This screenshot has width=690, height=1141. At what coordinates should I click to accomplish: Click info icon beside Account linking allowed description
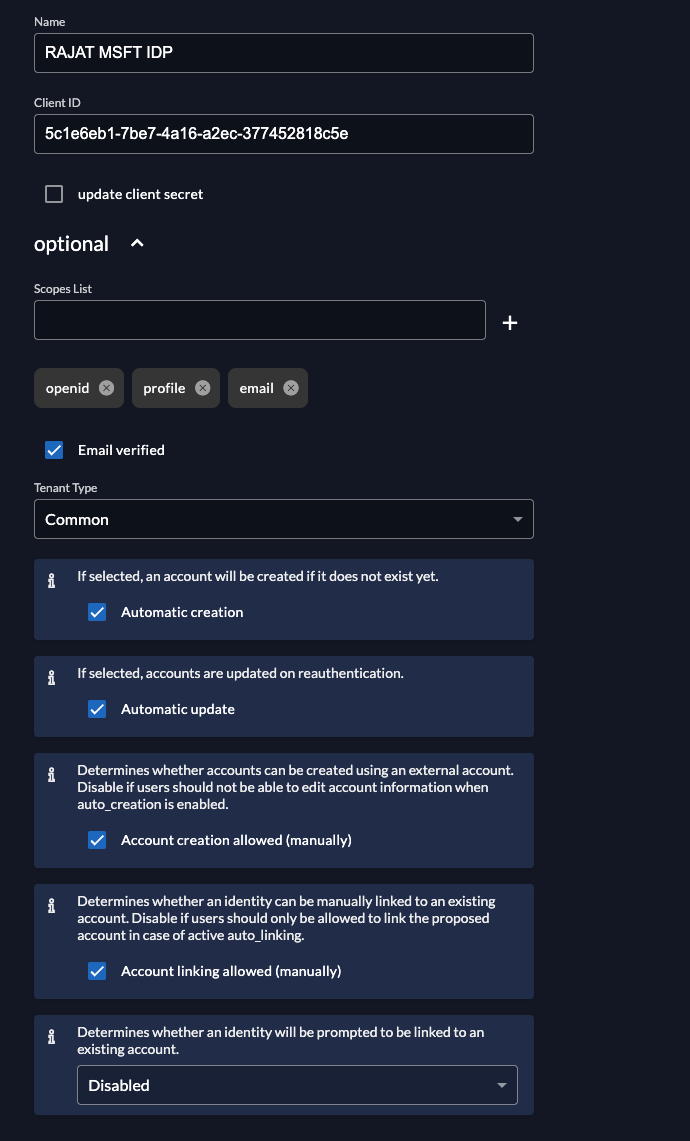(52, 906)
